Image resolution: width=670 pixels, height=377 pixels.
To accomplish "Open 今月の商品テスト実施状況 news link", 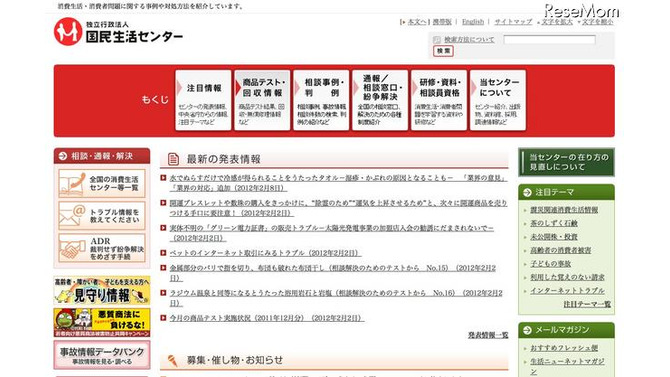I will click(x=267, y=318).
